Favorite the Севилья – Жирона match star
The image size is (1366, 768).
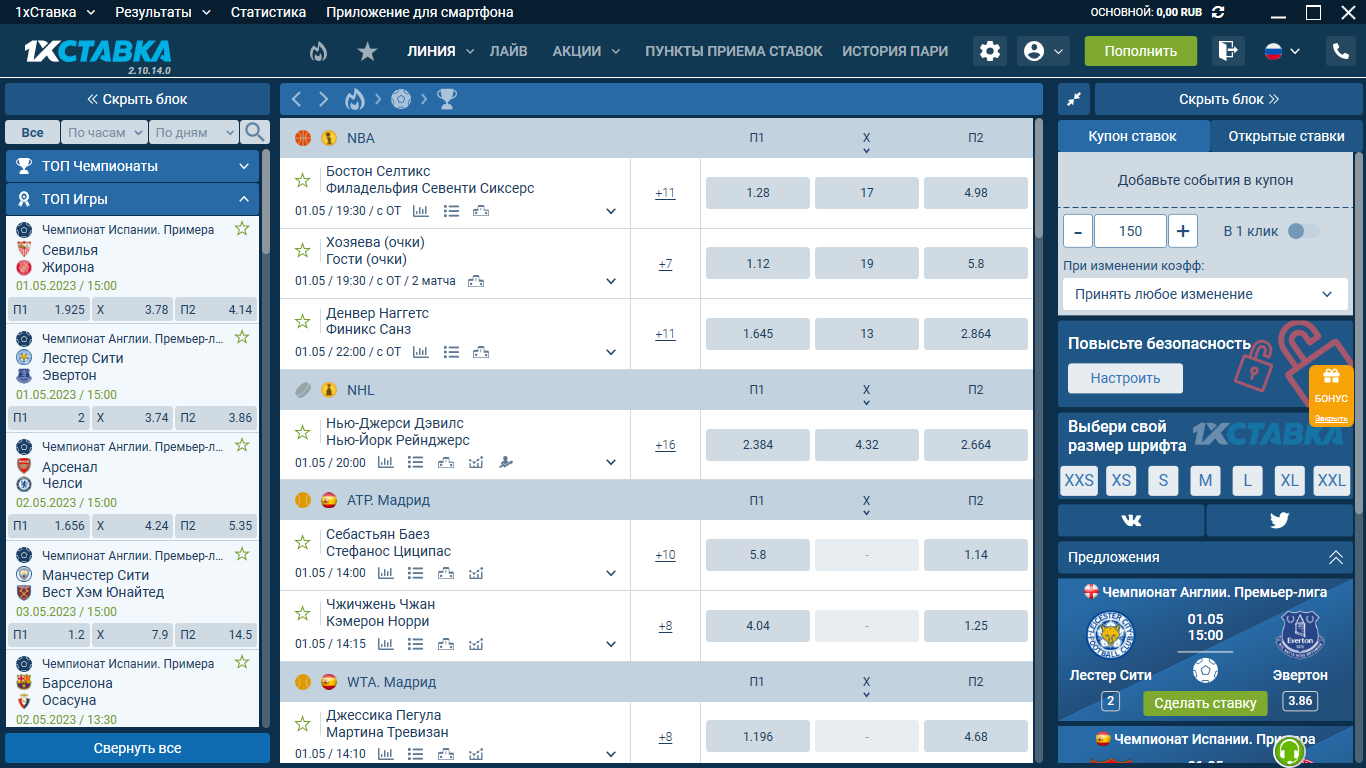coord(241,229)
